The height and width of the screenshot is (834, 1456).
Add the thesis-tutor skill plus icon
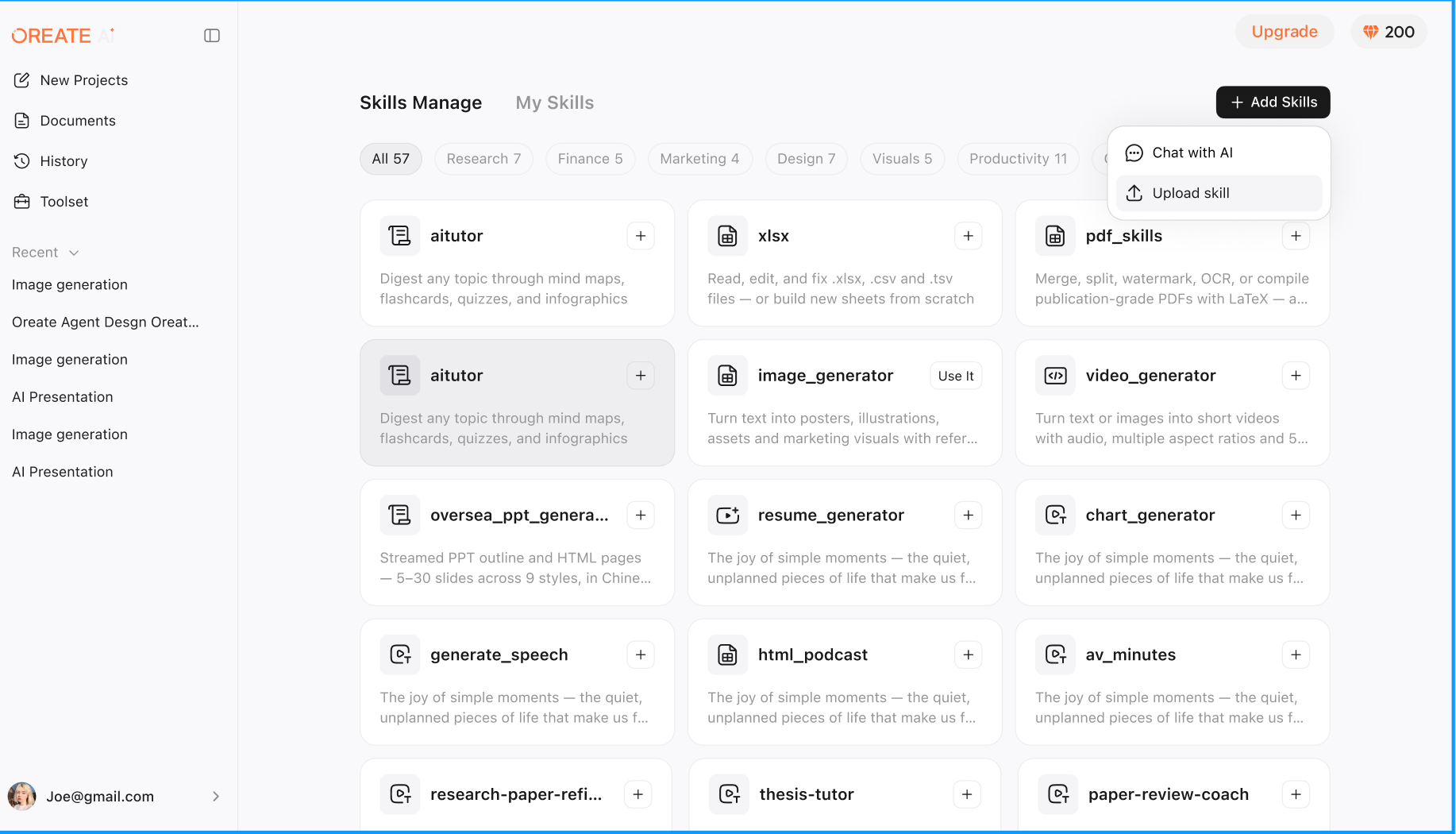point(967,794)
